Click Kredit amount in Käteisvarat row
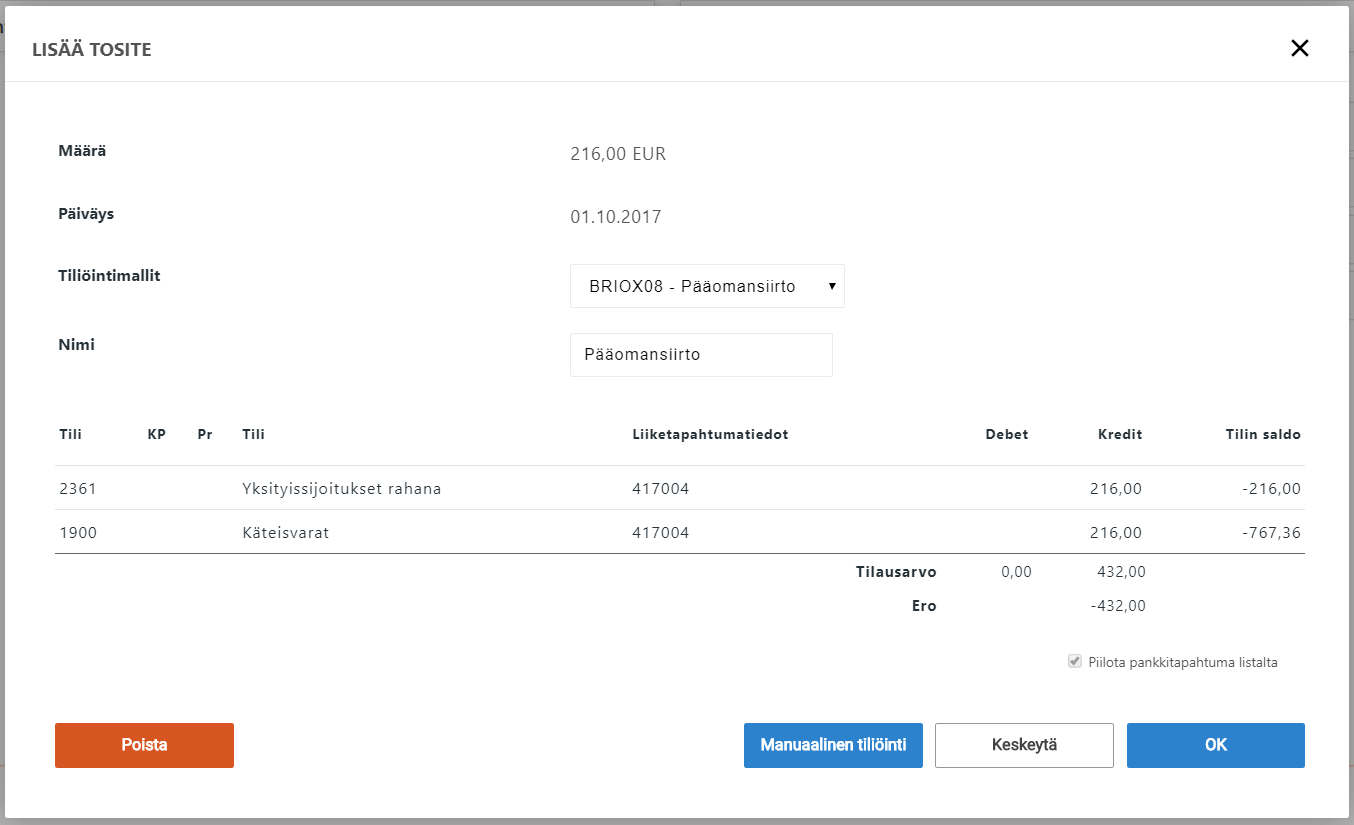1354x825 pixels. click(1115, 533)
